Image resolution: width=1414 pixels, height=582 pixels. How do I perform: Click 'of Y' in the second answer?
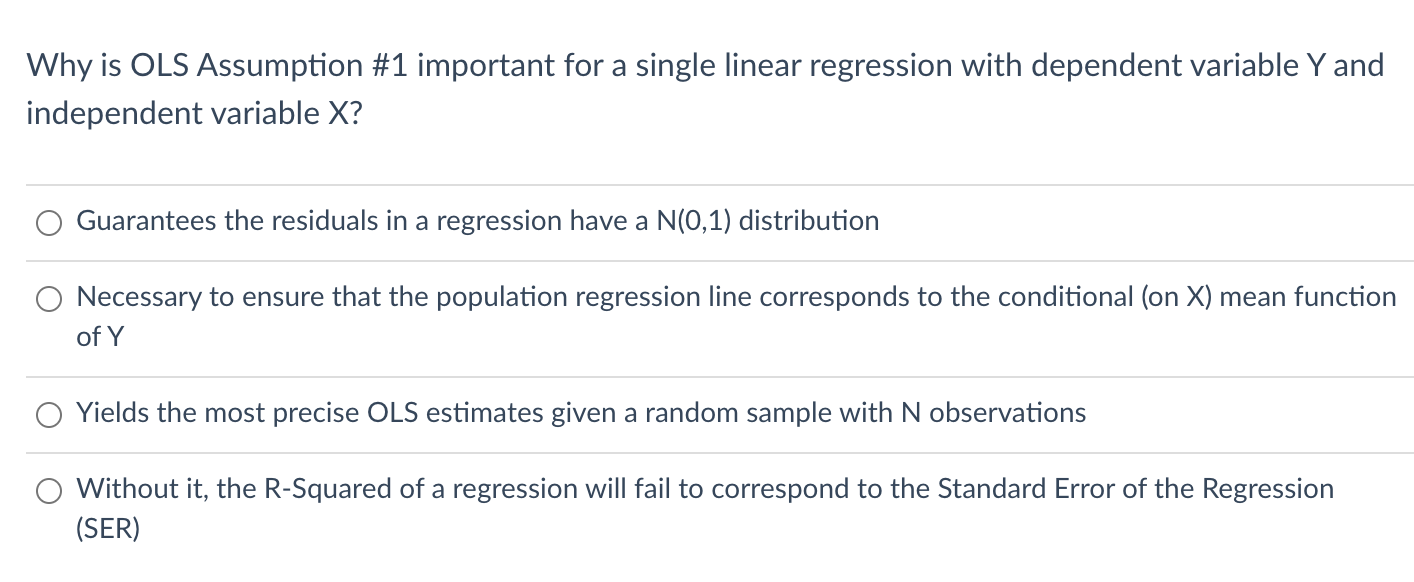(99, 337)
